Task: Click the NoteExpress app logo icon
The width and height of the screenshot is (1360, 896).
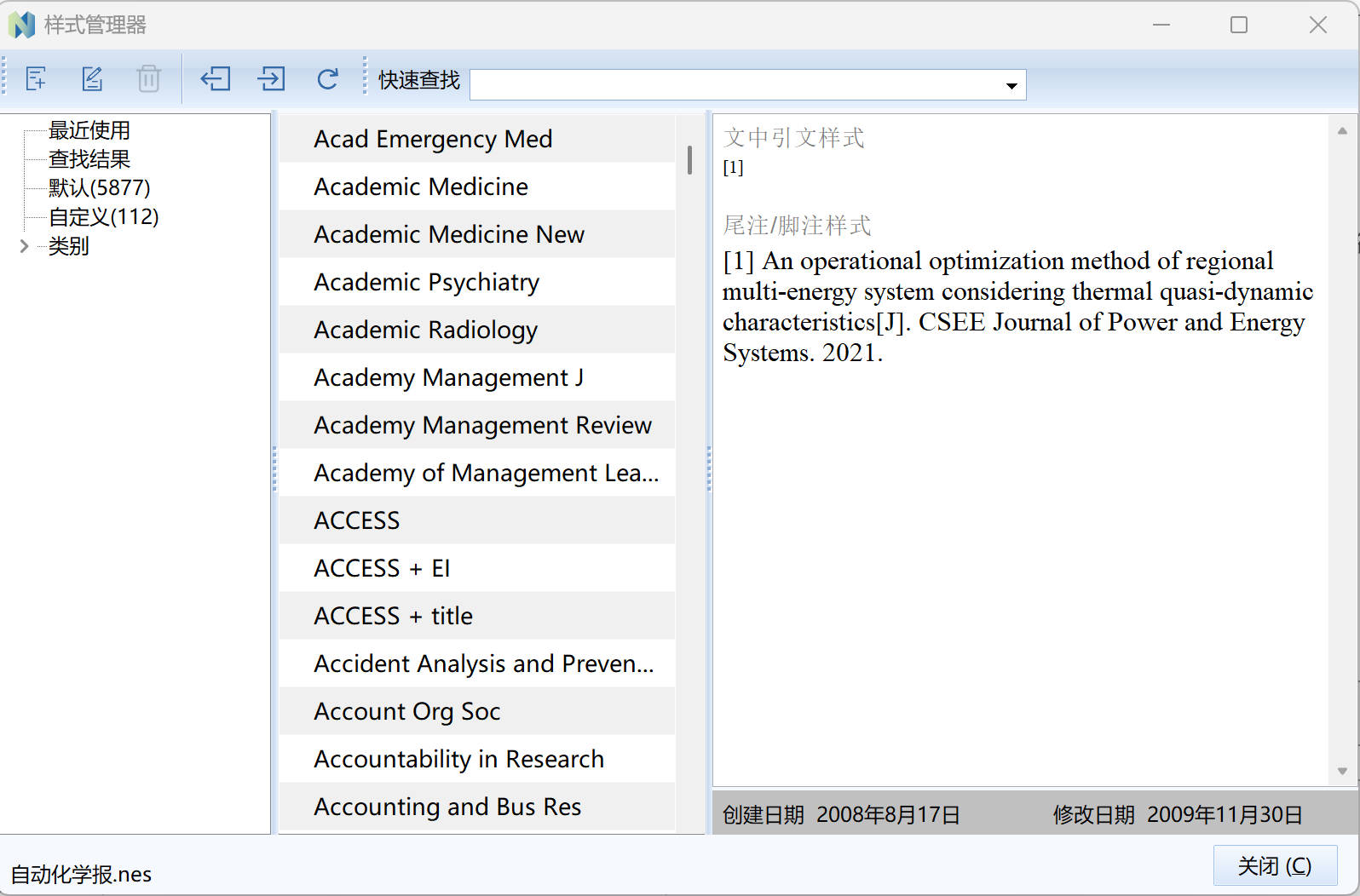Action: tap(21, 25)
